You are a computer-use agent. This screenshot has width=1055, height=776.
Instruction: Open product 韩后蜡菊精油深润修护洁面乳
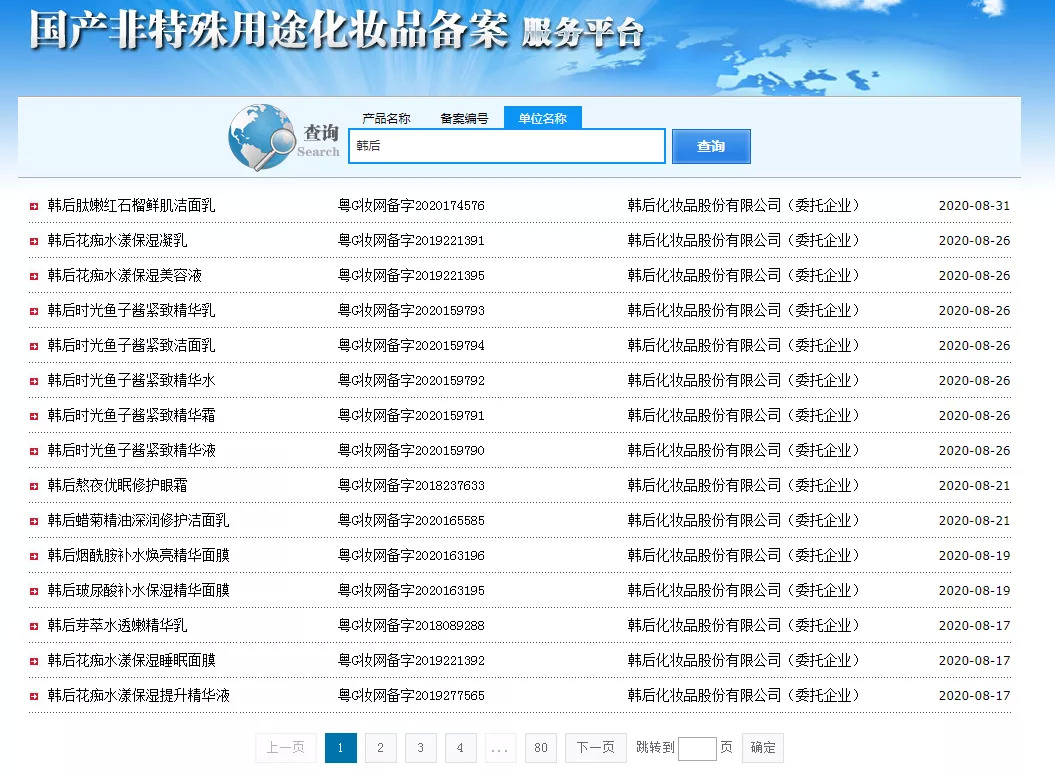point(139,520)
